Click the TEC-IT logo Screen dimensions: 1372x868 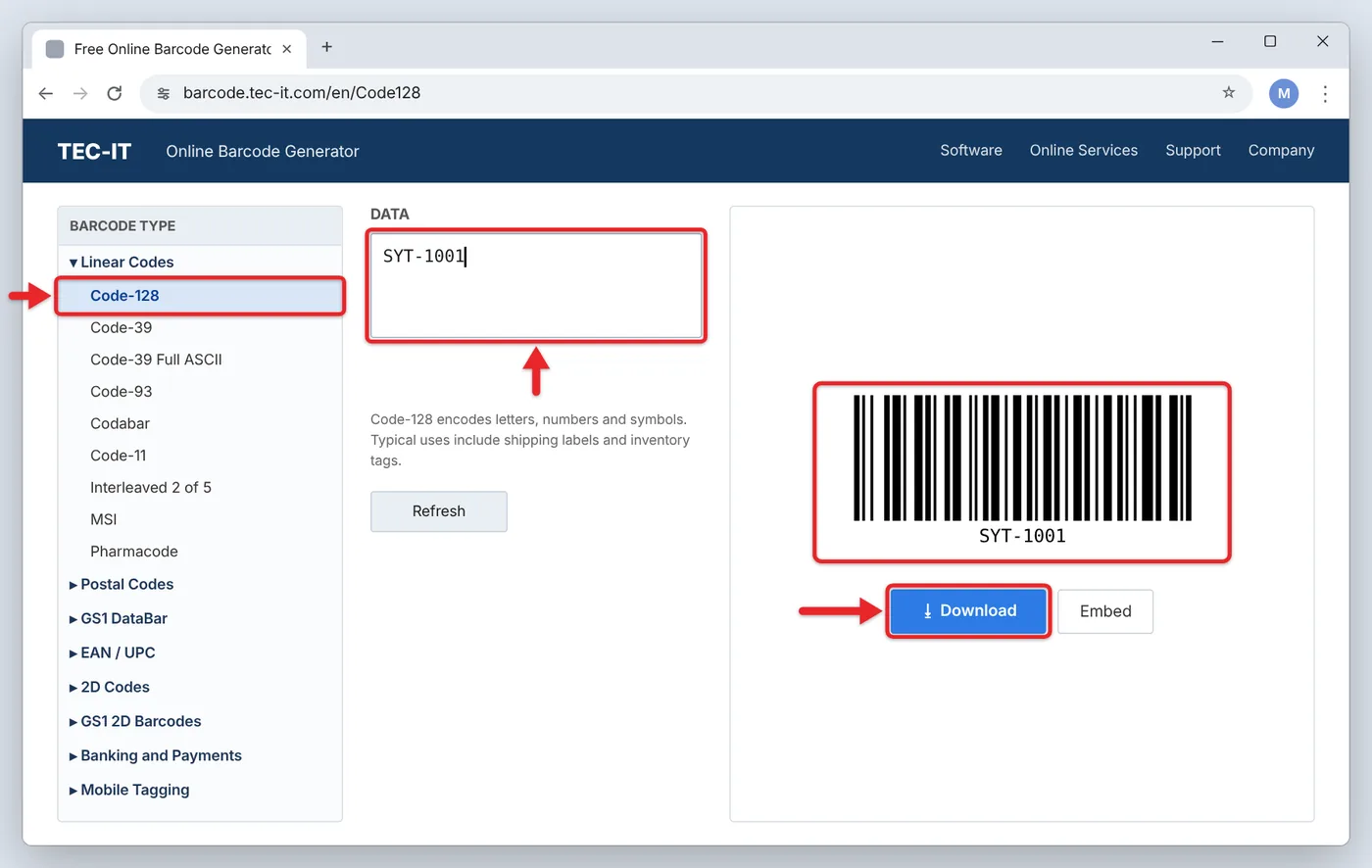[x=94, y=151]
